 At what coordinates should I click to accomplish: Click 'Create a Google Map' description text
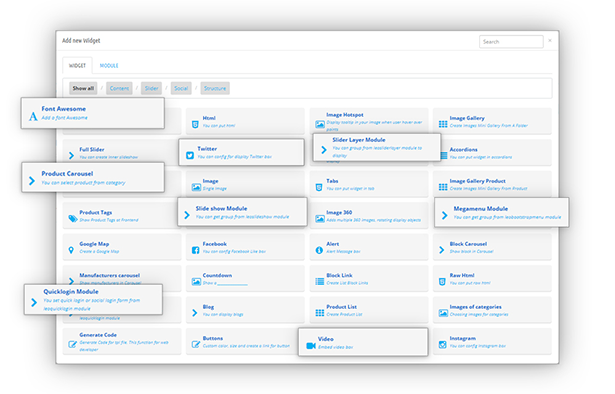pos(99,252)
